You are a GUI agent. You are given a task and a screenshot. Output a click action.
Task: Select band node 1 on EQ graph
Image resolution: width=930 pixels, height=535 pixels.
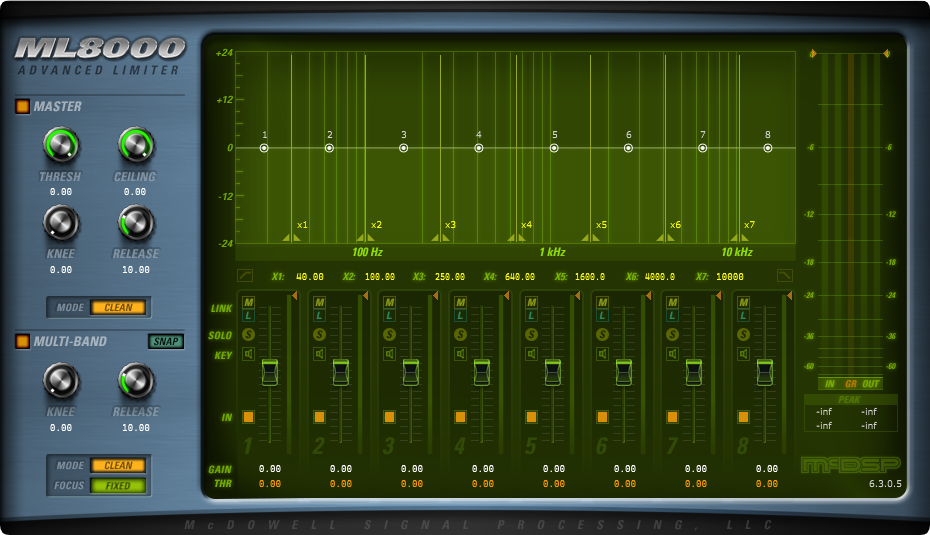pyautogui.click(x=264, y=148)
